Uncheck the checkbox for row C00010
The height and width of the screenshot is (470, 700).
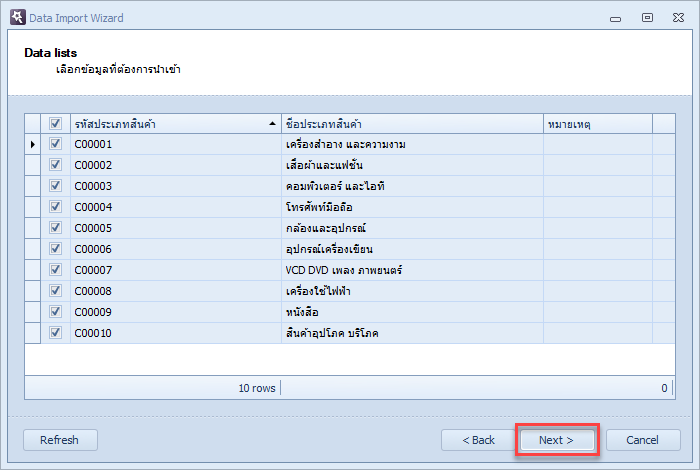tap(55, 333)
